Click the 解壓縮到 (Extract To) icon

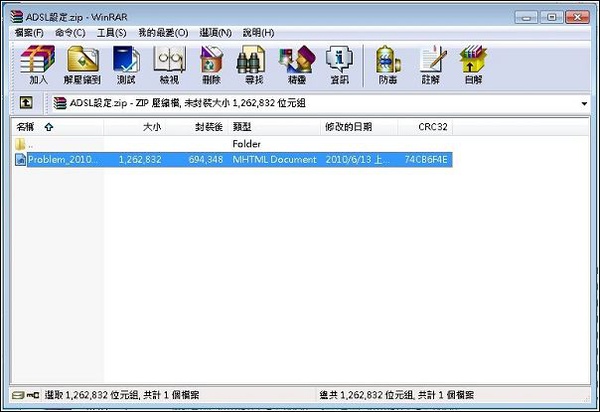[83, 64]
